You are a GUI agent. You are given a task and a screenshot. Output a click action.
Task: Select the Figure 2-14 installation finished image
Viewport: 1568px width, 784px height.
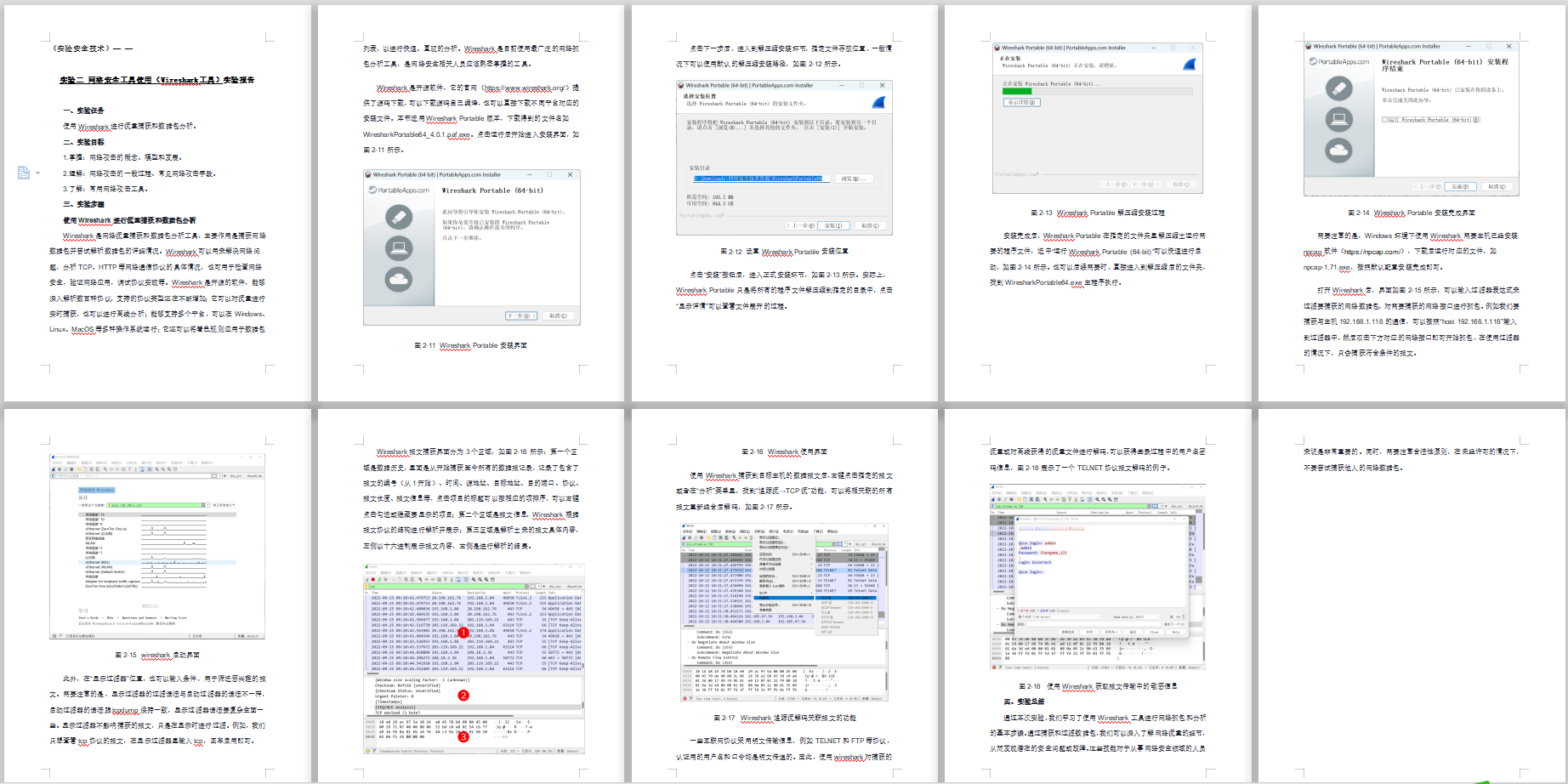click(x=1412, y=118)
